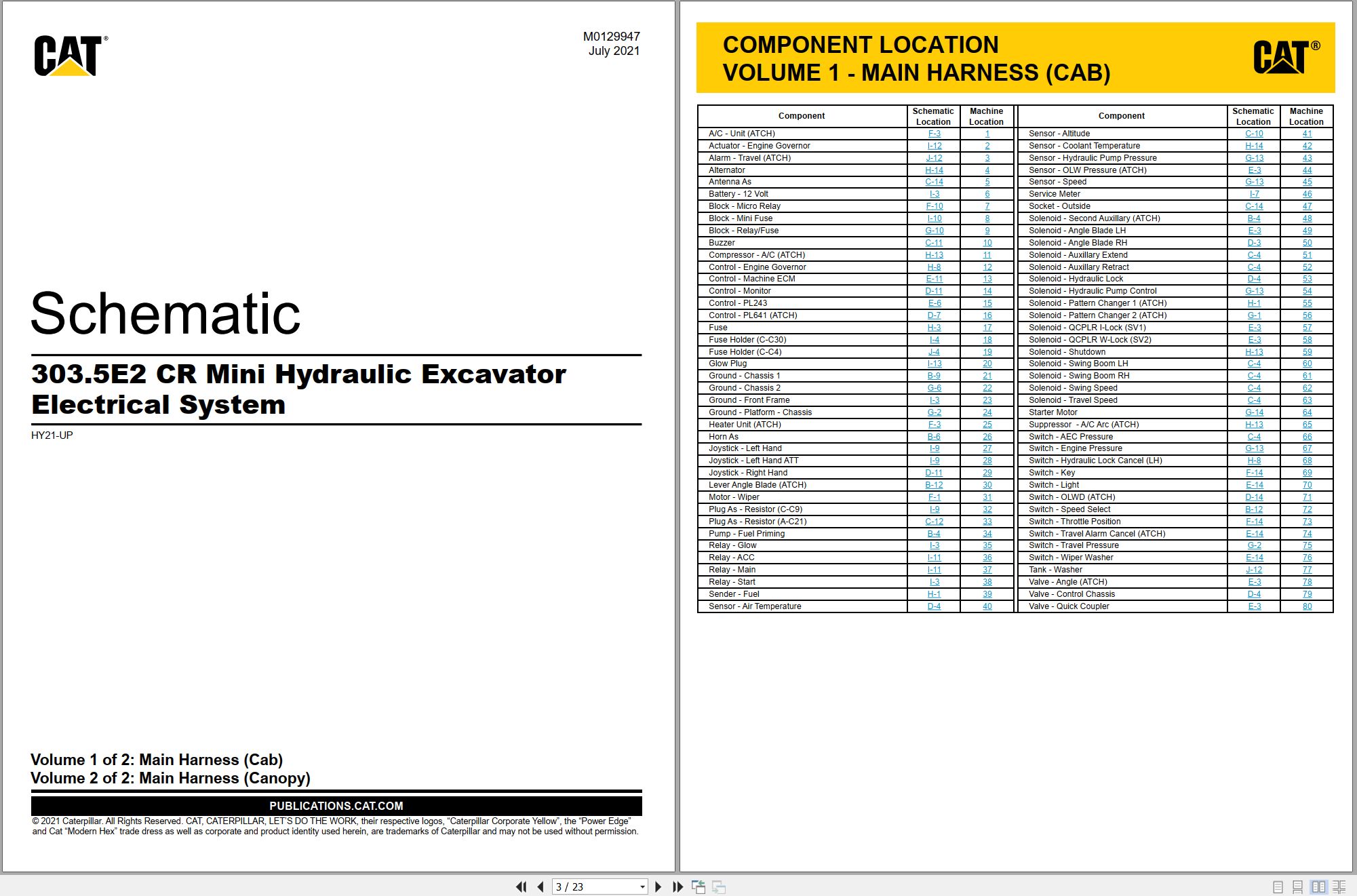Open schematic link G-14 for Starter Motor
The width and height of the screenshot is (1357, 896).
pos(1254,412)
